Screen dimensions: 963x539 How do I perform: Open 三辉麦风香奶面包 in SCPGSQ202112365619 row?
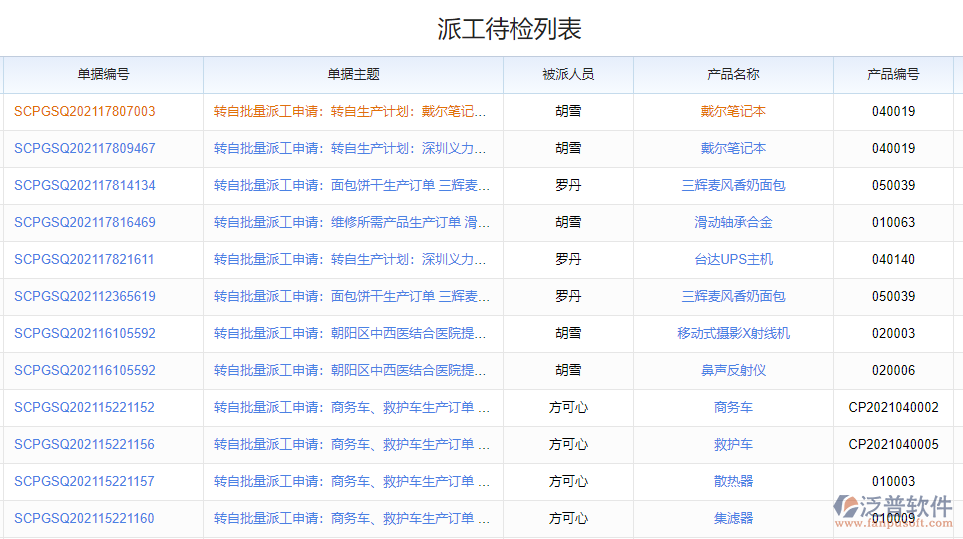(733, 297)
